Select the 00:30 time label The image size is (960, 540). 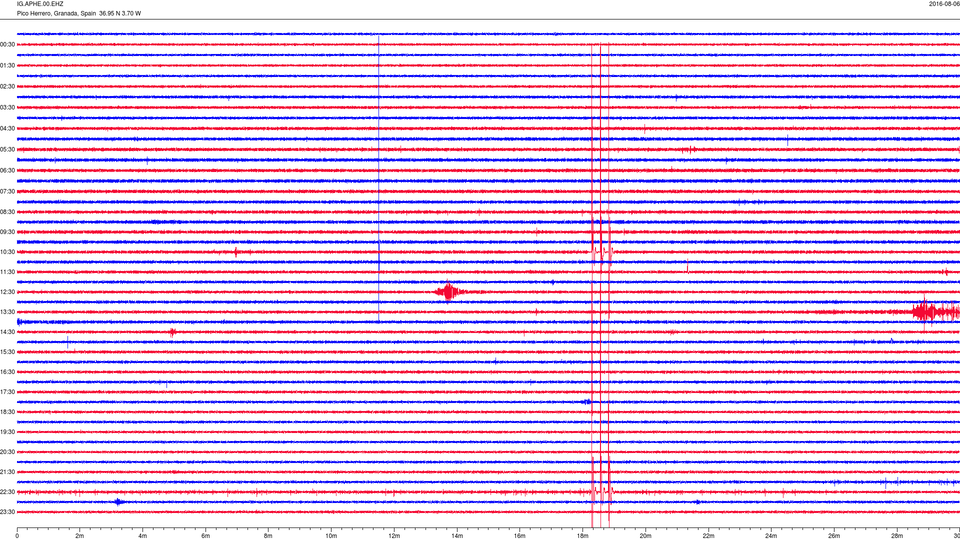point(7,45)
